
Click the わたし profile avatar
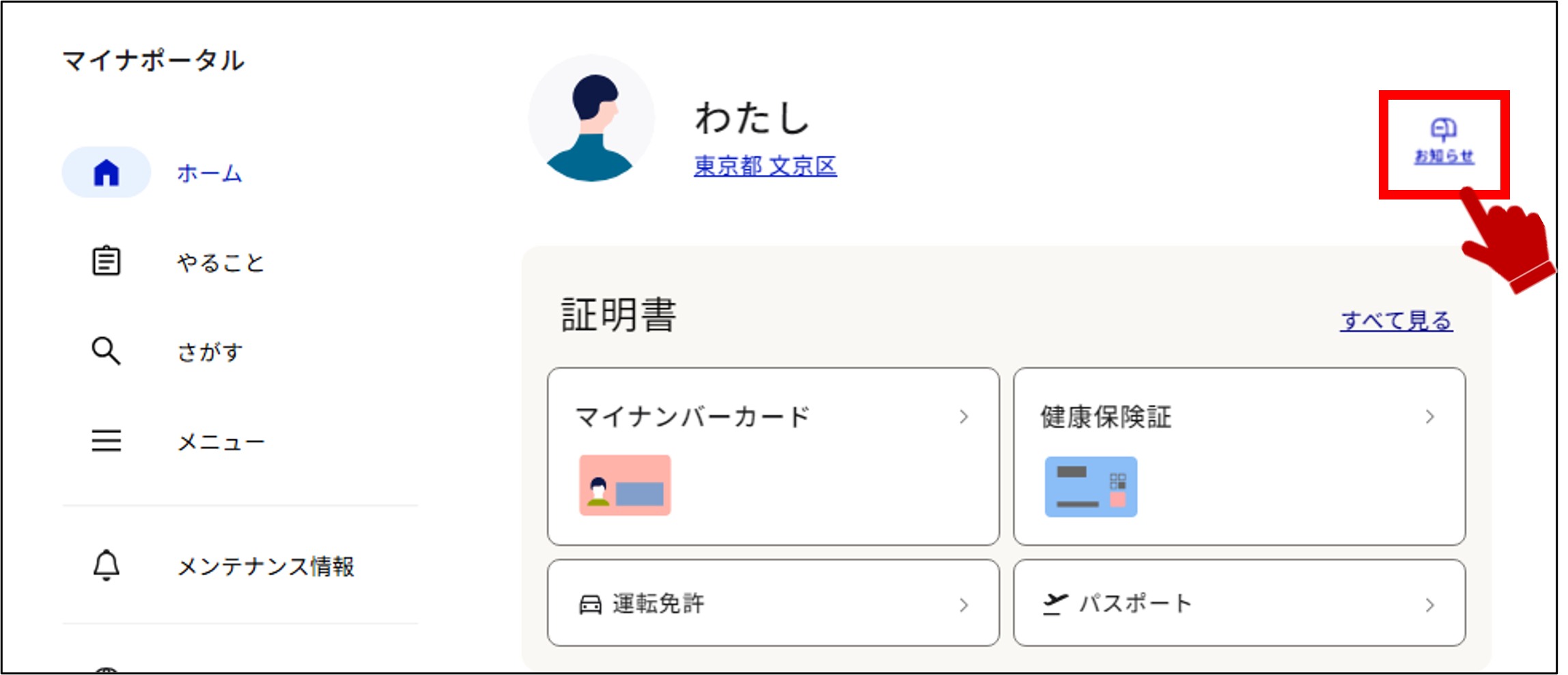591,118
